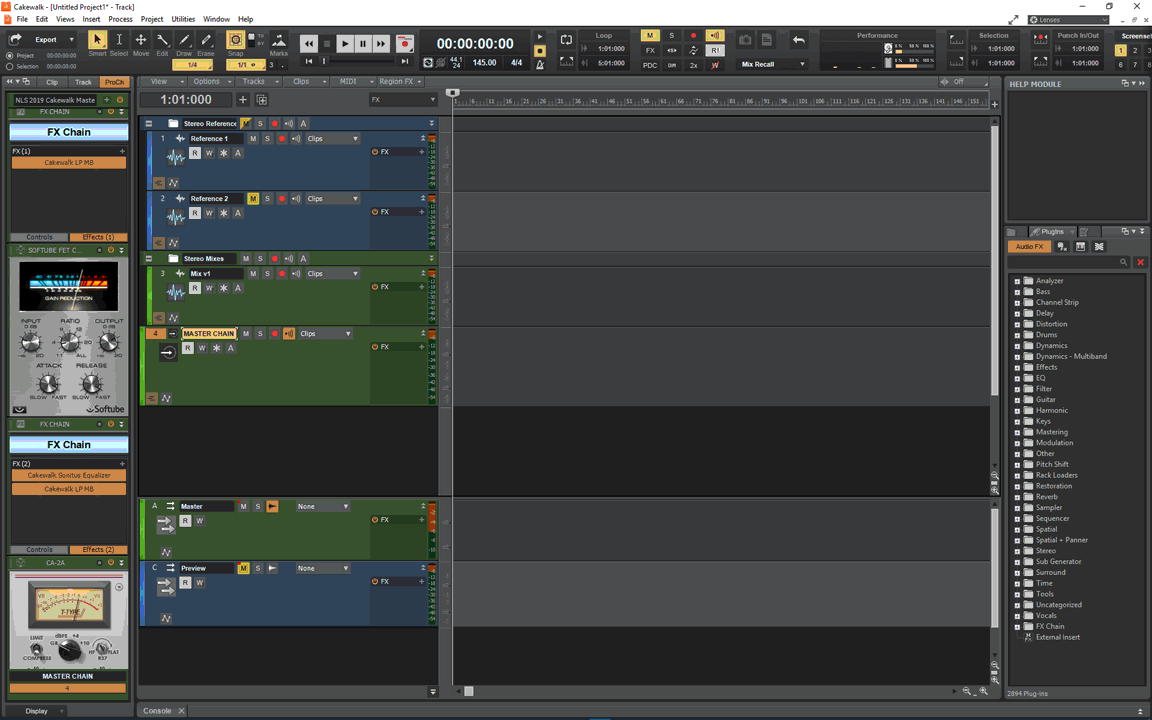Viewport: 1152px width, 720px height.
Task: Click the Rewind transport button
Action: coord(309,44)
